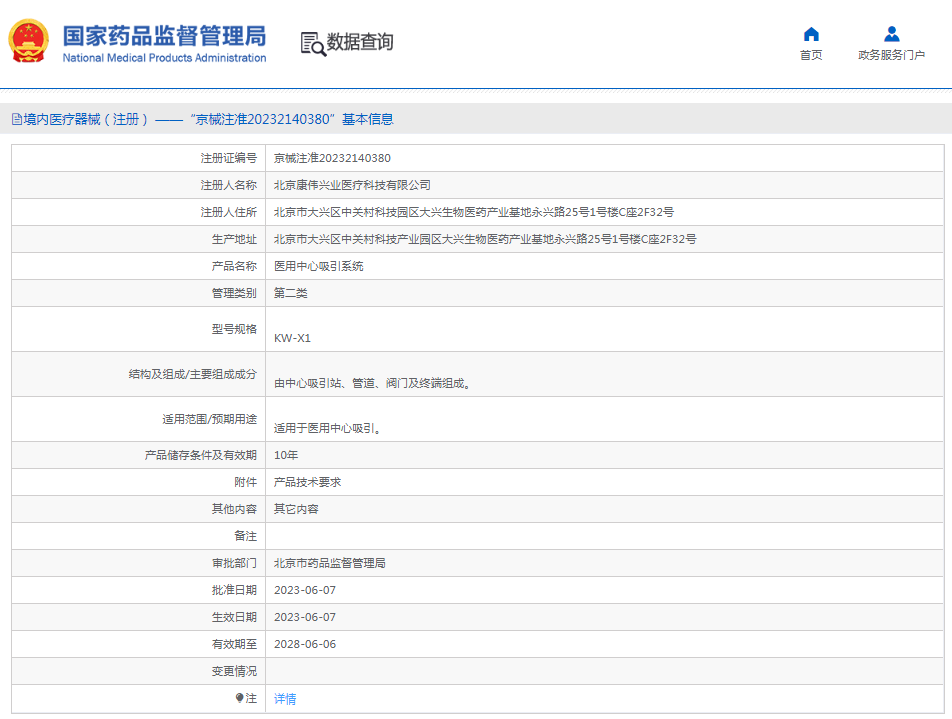This screenshot has width=952, height=719.
Task: Select 北京市药品监督管理局 approval department
Action: point(330,563)
